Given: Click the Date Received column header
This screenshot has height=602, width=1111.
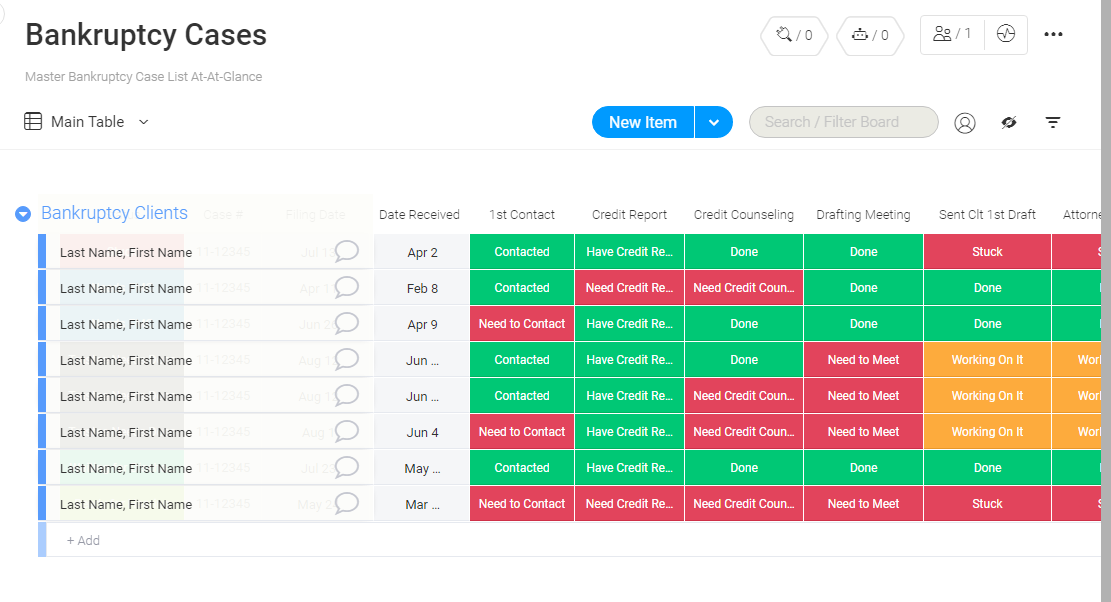Looking at the screenshot, I should pyautogui.click(x=419, y=215).
